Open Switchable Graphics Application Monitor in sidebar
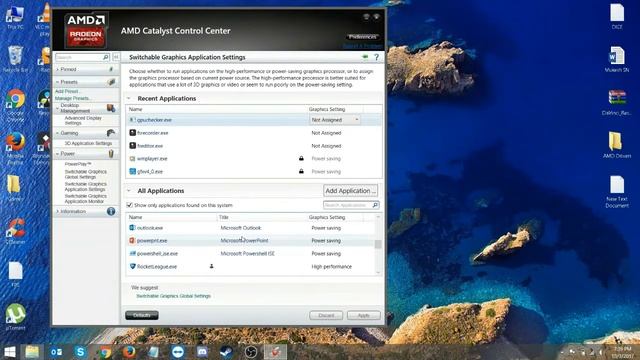 pyautogui.click(x=85, y=199)
